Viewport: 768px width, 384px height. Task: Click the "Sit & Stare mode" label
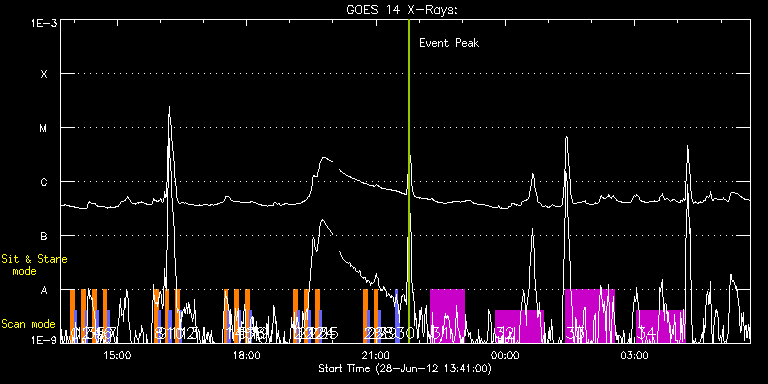click(34, 264)
